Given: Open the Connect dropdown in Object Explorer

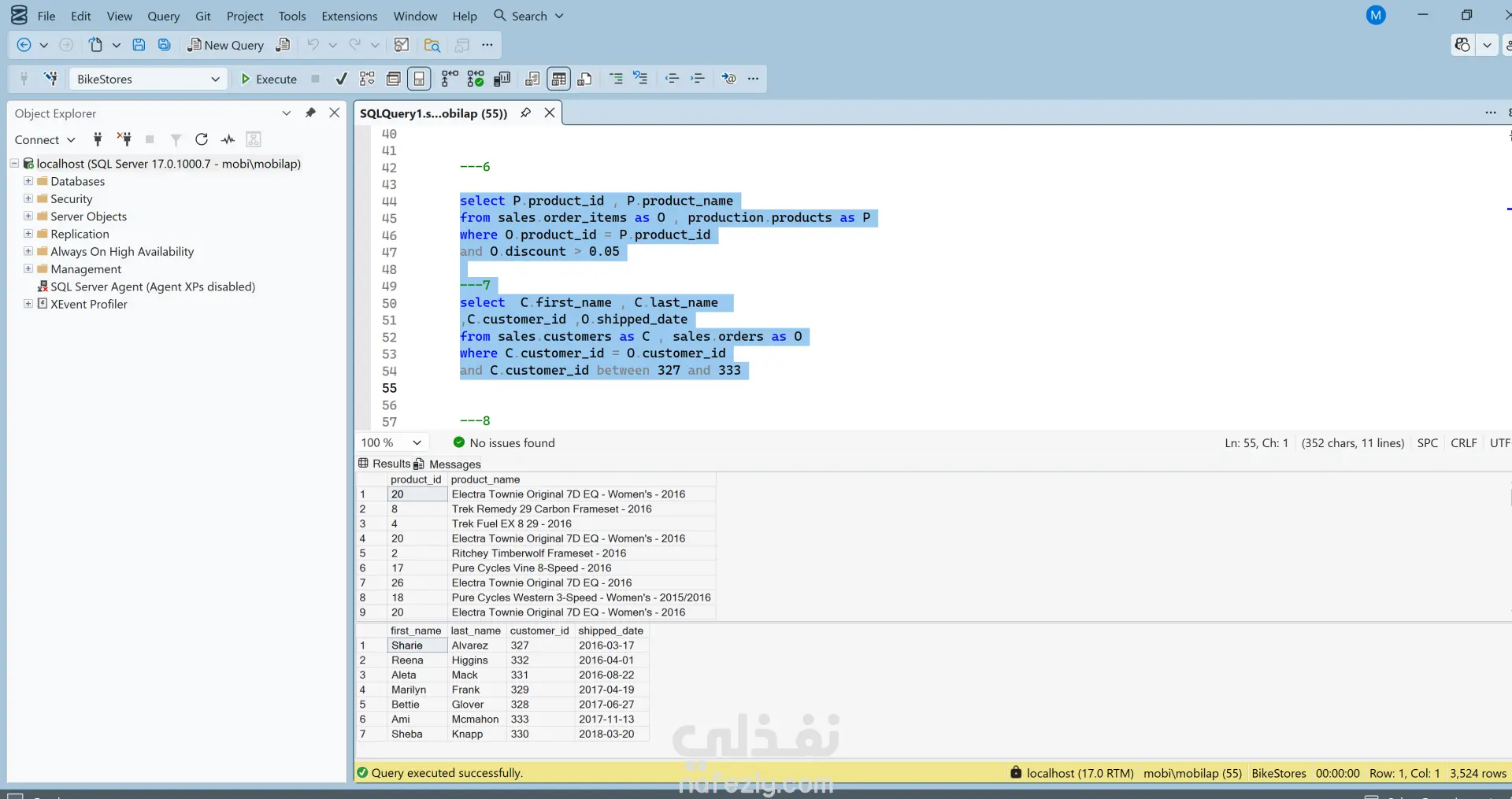Looking at the screenshot, I should [45, 139].
